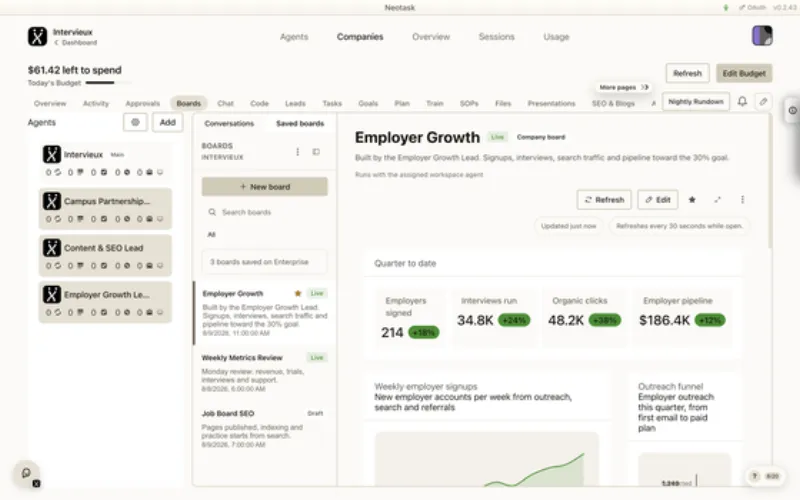Viewport: 800px width, 500px height.
Task: Click the "$61.42 left to spend" text
Action: point(74,70)
